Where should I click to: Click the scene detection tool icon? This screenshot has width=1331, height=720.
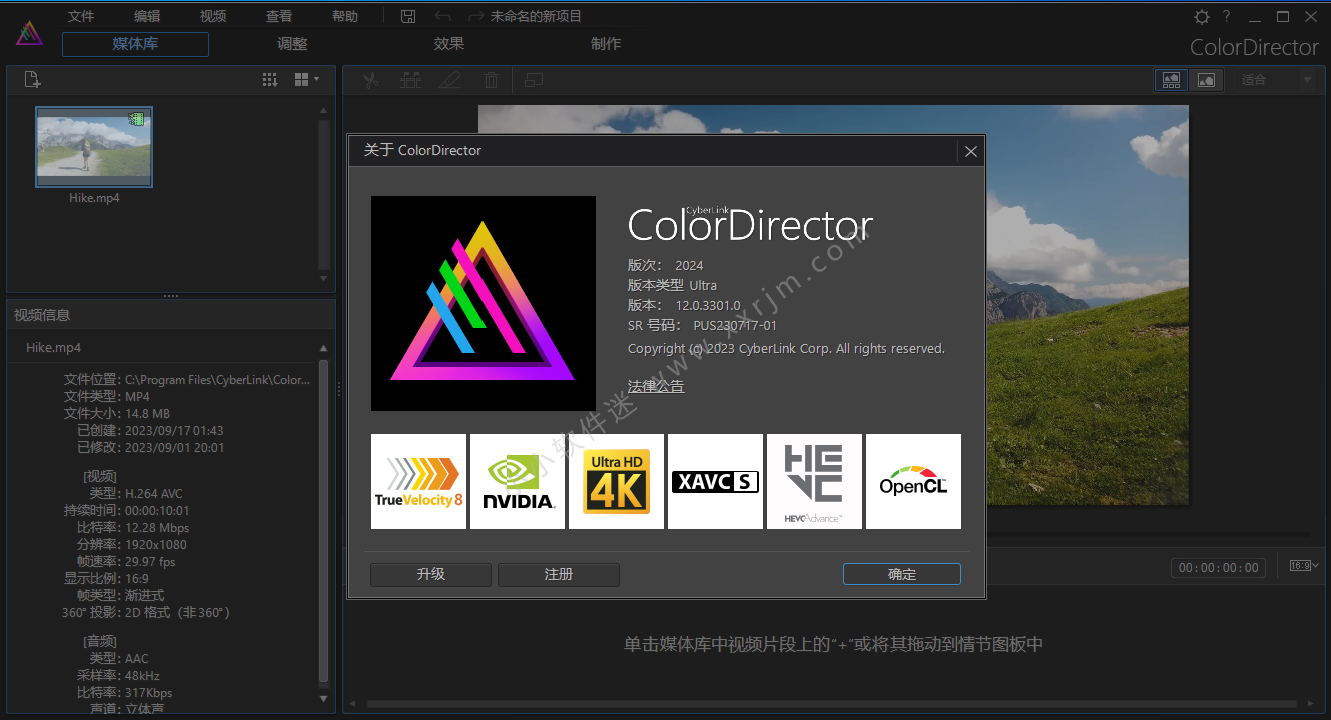410,81
